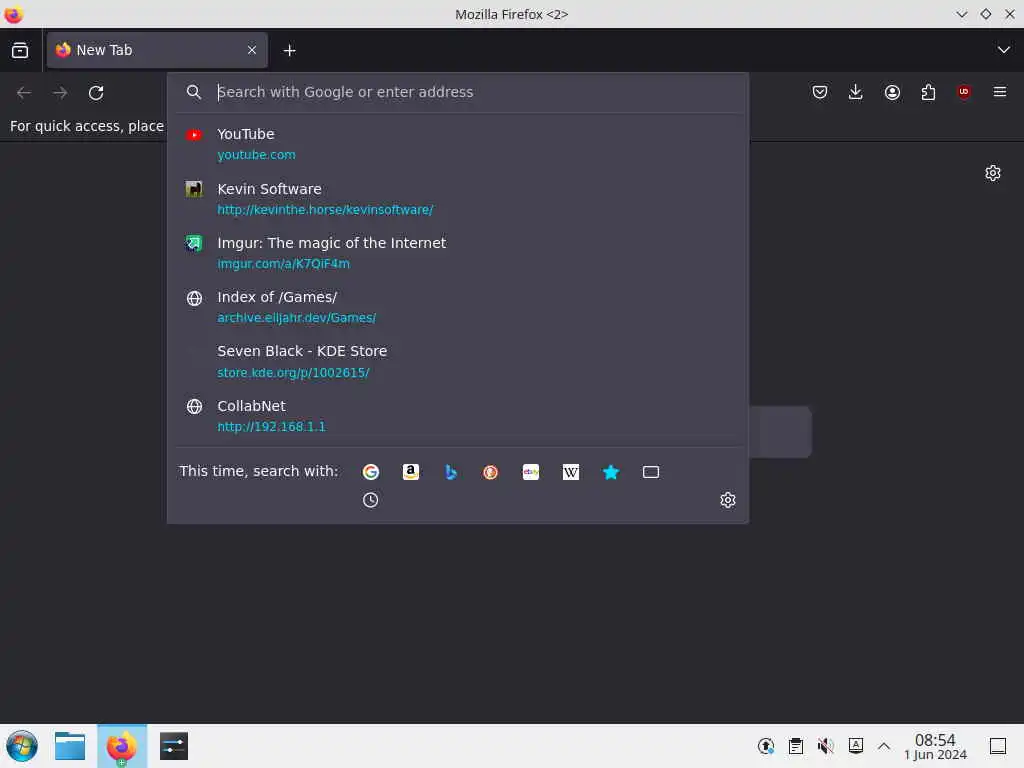Image resolution: width=1024 pixels, height=768 pixels.
Task: Select Seven Black - KDE Store suggestion
Action: (x=458, y=361)
